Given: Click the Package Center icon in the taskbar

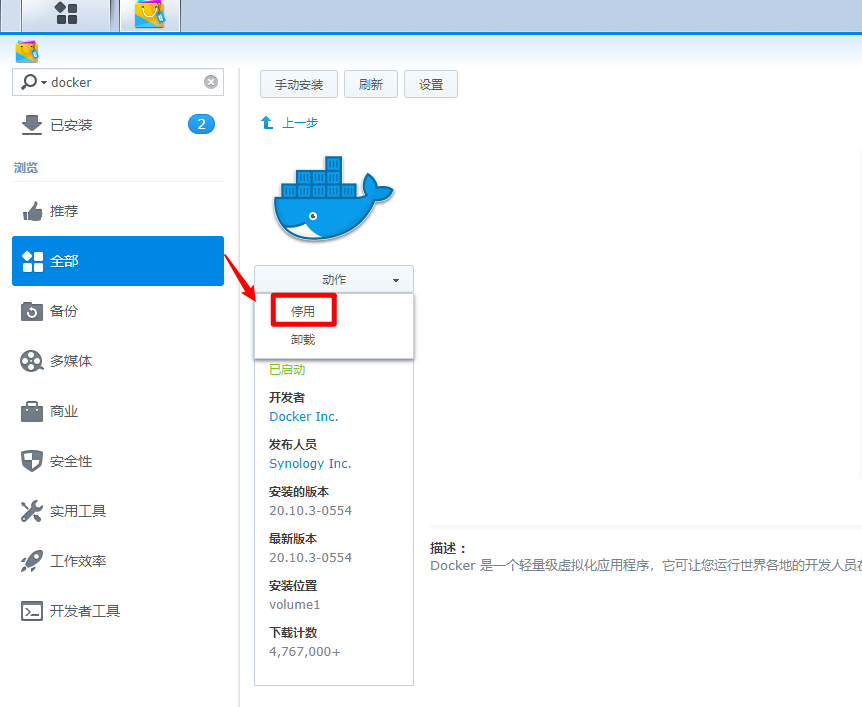Looking at the screenshot, I should click(x=149, y=15).
